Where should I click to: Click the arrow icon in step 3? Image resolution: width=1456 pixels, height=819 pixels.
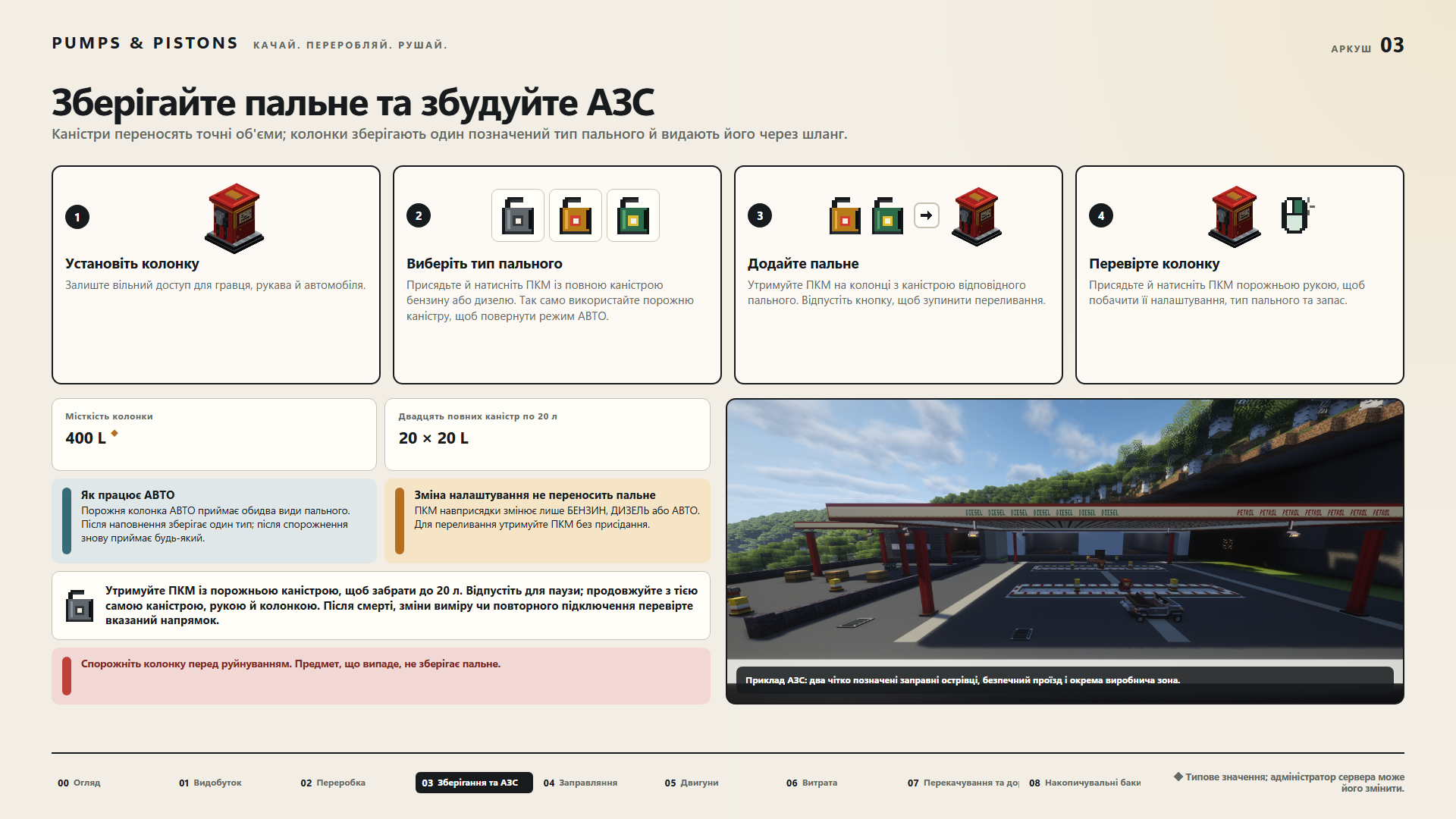(926, 215)
